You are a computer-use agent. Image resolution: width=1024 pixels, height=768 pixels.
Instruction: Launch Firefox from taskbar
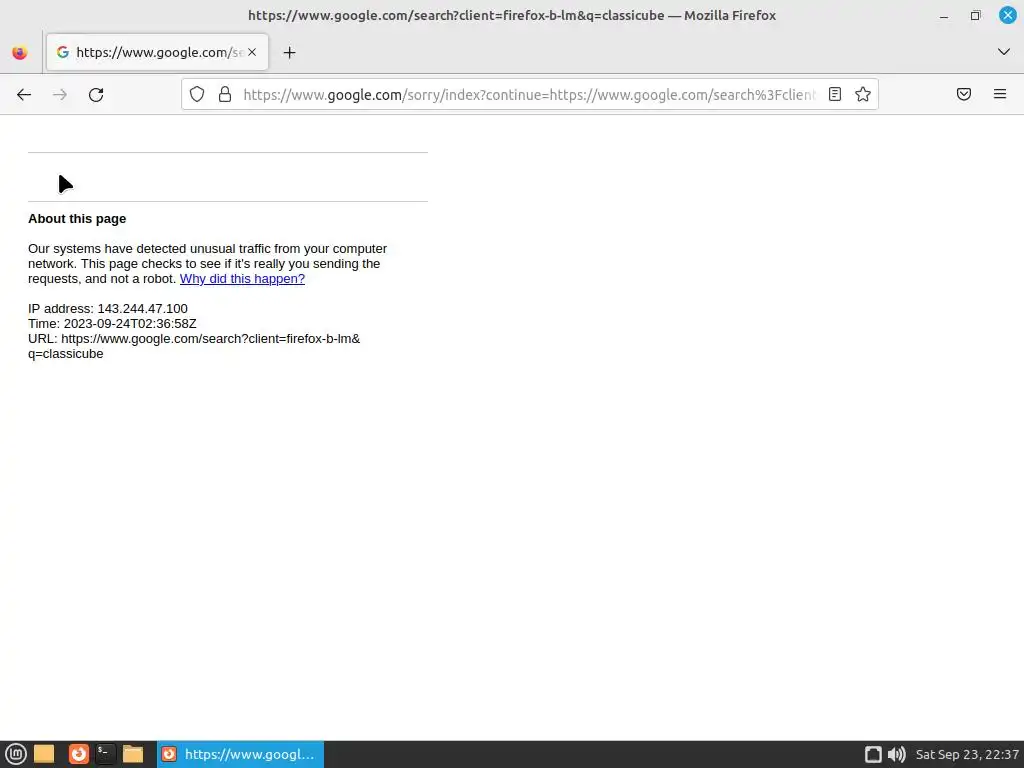click(78, 754)
